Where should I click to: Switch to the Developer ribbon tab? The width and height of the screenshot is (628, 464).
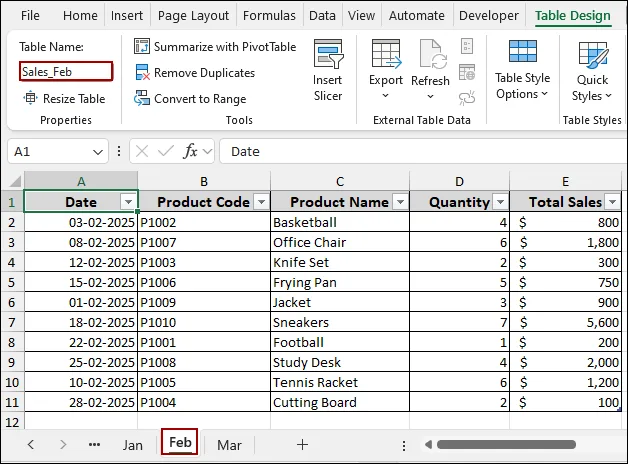point(489,16)
